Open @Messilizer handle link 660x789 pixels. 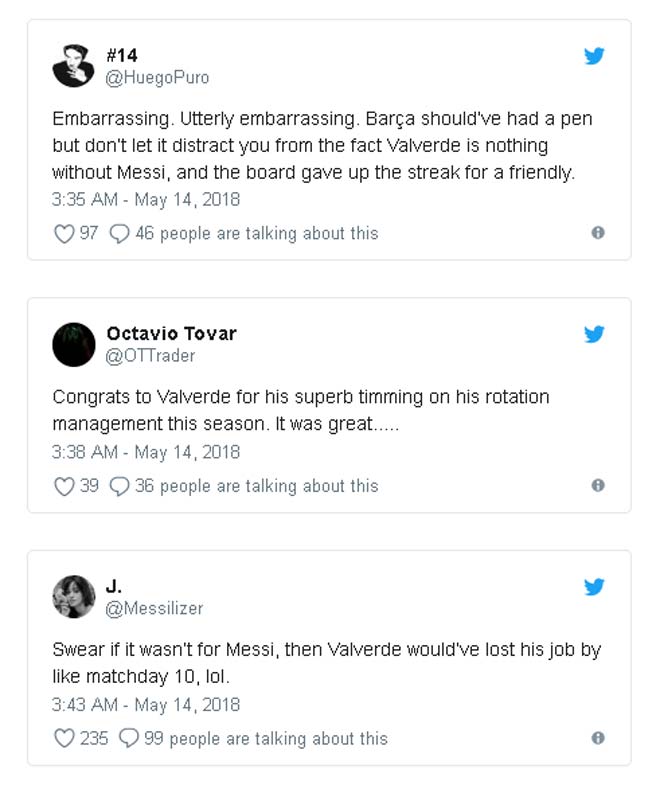(x=154, y=608)
